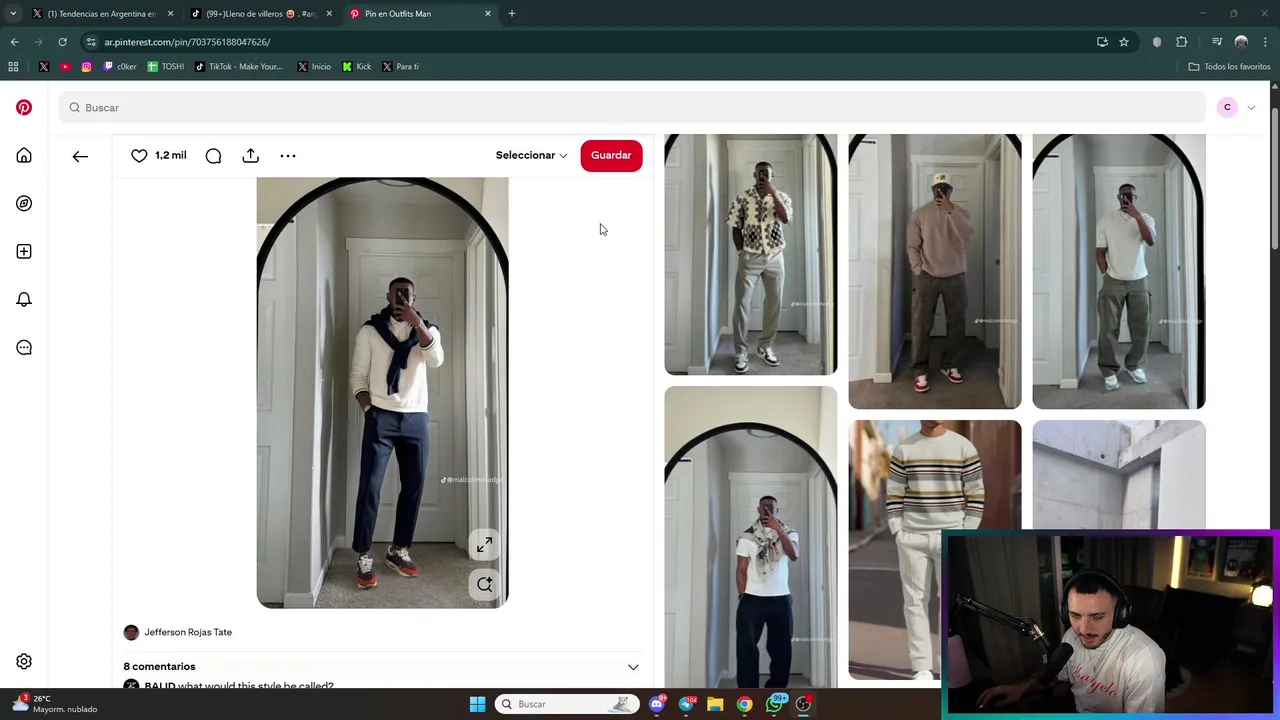Click the Create plus icon in sidebar
Image resolution: width=1280 pixels, height=720 pixels.
pos(24,251)
